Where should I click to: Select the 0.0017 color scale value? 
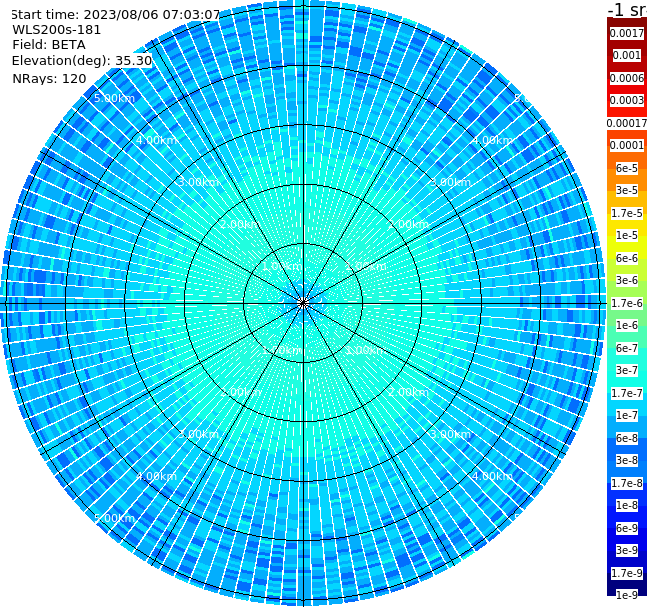627,33
